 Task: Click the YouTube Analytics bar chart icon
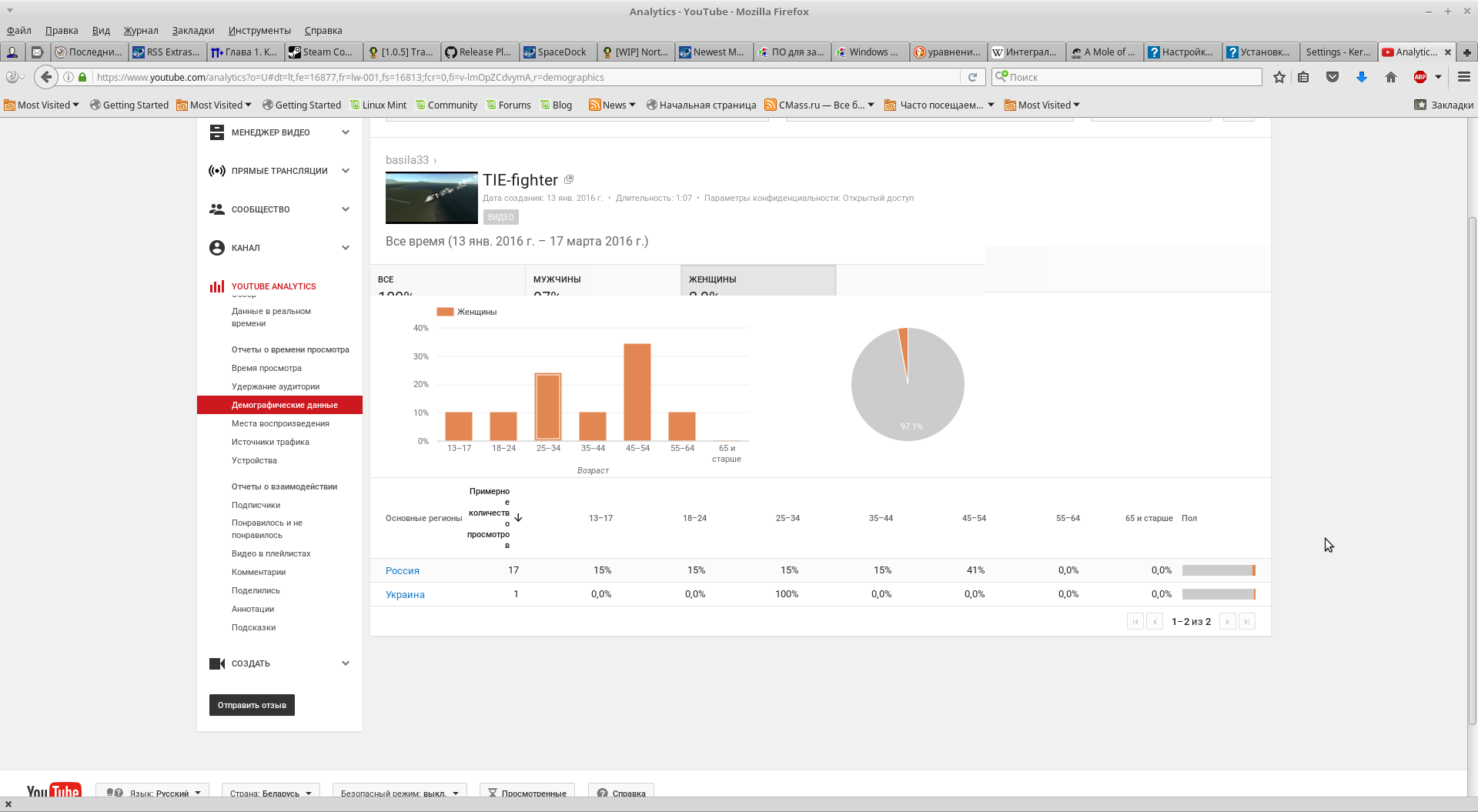(217, 286)
